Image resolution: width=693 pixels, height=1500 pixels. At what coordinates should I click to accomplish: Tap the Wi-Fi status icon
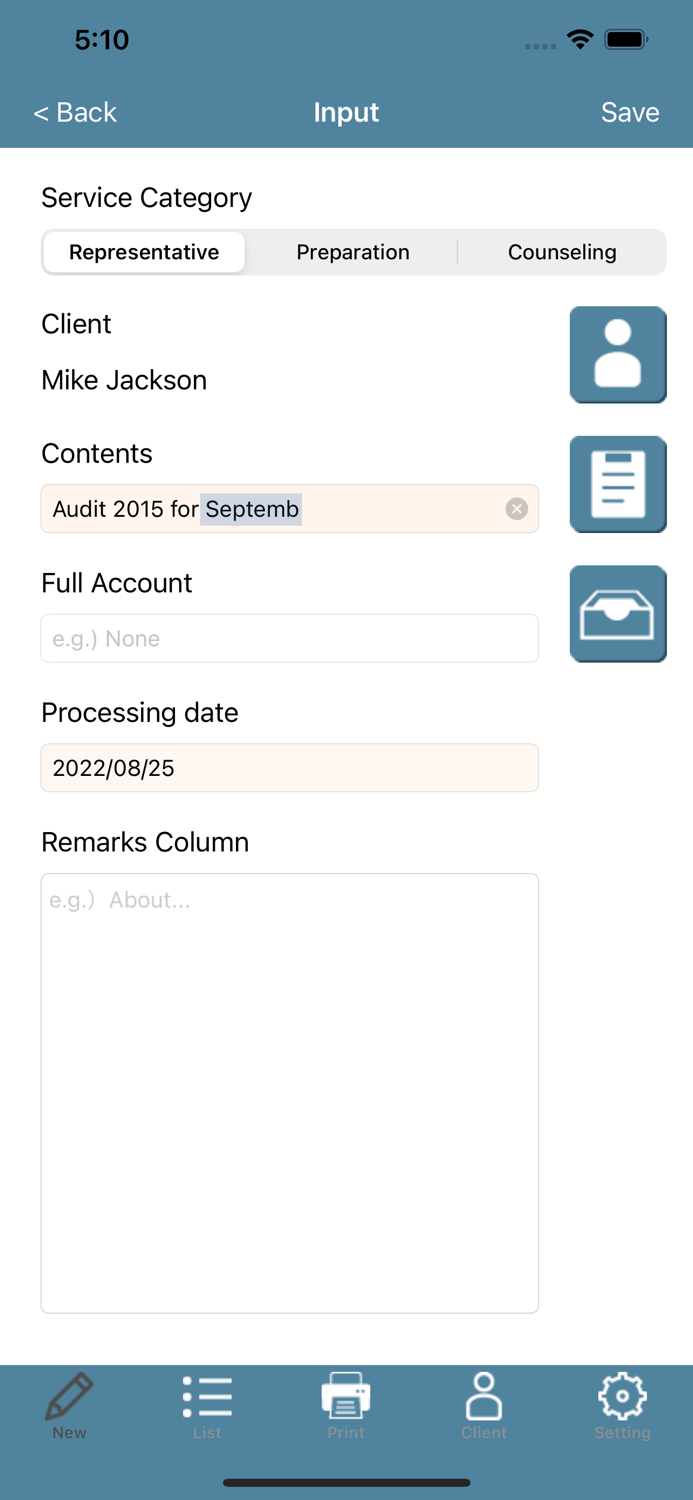(x=581, y=40)
